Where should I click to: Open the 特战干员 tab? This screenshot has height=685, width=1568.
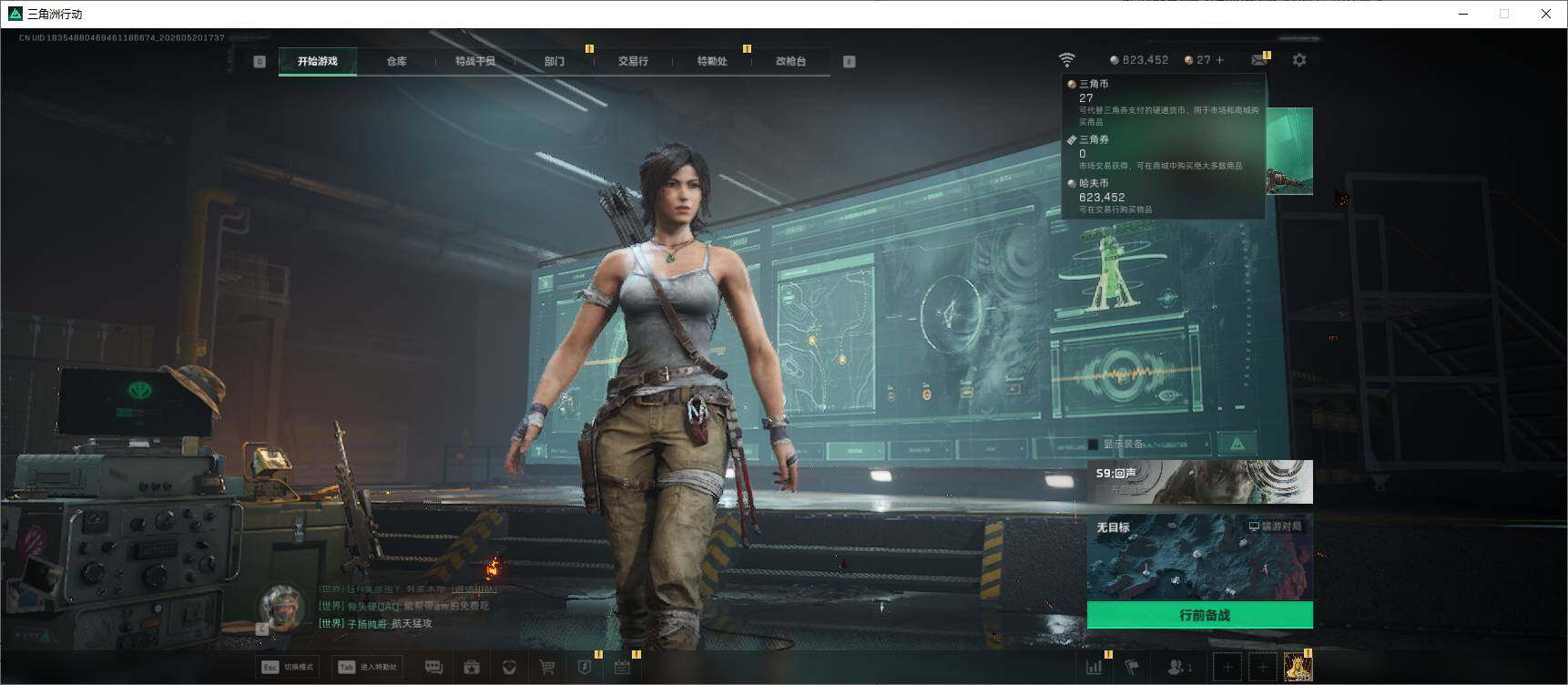pos(475,61)
